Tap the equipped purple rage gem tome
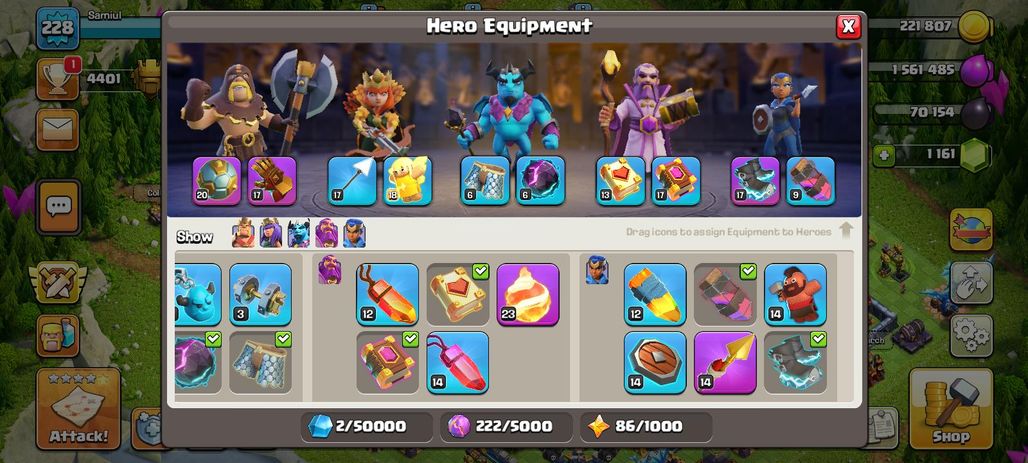 coord(387,363)
